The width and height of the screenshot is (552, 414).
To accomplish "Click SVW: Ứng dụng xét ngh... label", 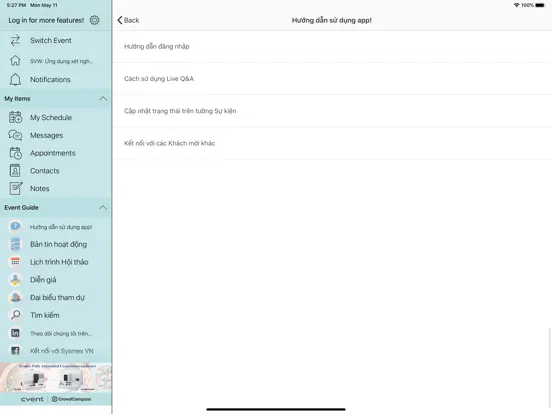I will tap(62, 61).
